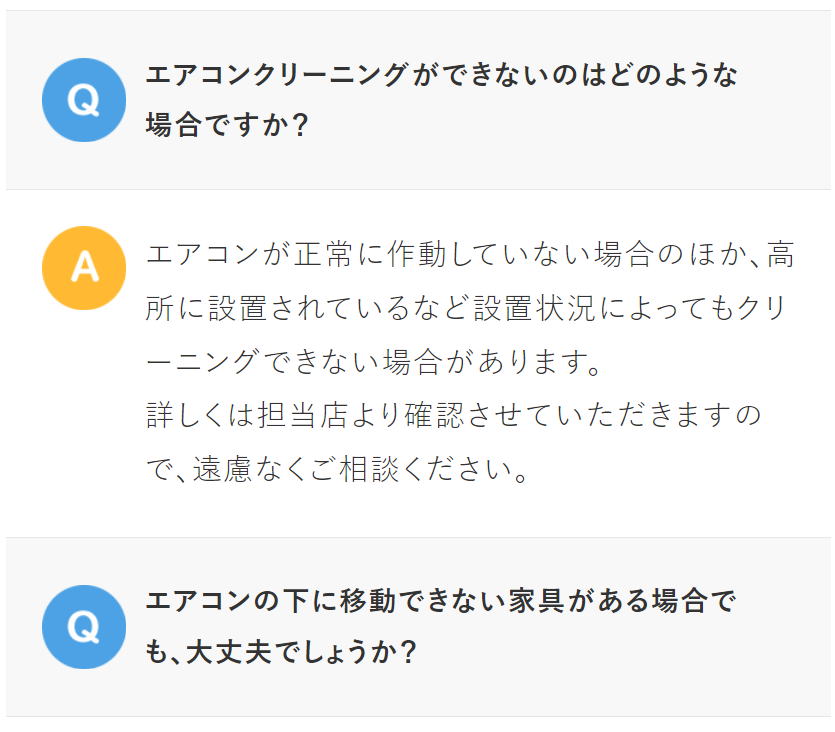Click the second blue Q icon
The width and height of the screenshot is (835, 732).
(84, 627)
